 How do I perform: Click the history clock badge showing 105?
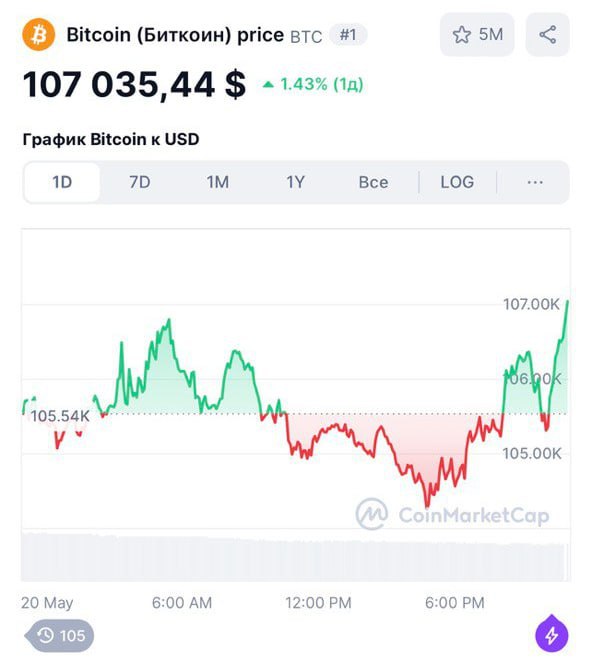pos(60,636)
